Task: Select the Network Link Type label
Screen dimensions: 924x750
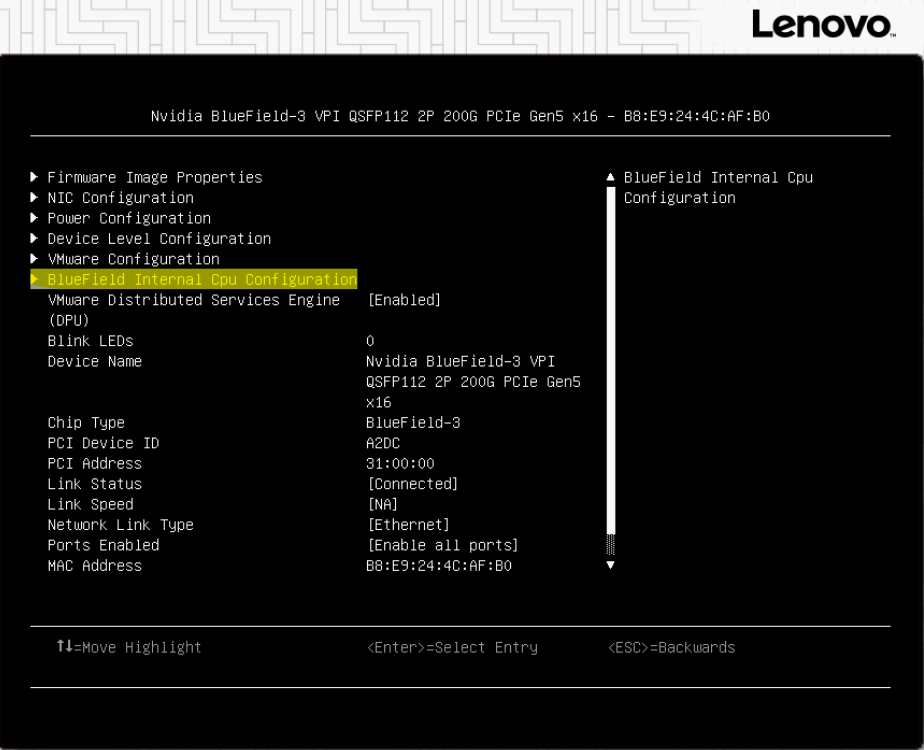Action: pyautogui.click(x=120, y=525)
